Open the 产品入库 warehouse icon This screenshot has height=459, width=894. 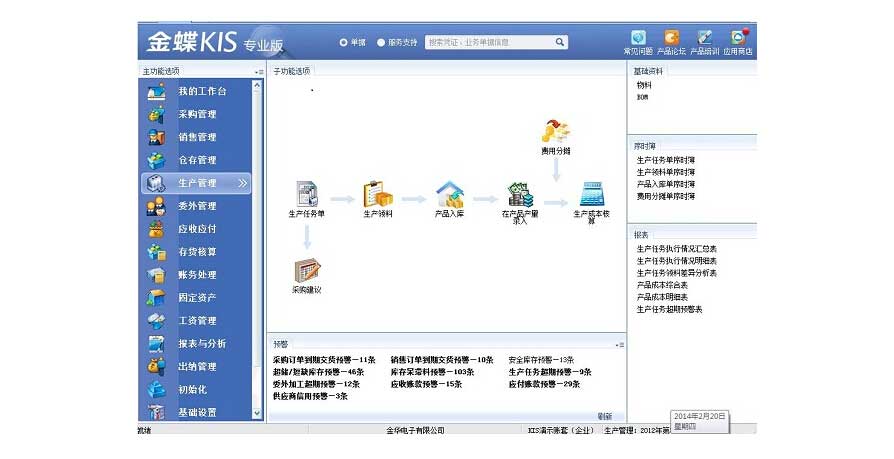449,193
